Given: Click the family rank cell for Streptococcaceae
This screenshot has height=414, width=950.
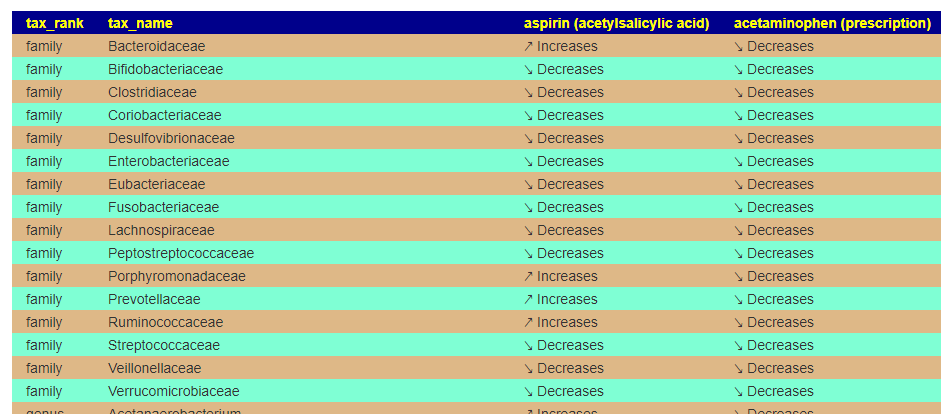Looking at the screenshot, I should tap(44, 346).
